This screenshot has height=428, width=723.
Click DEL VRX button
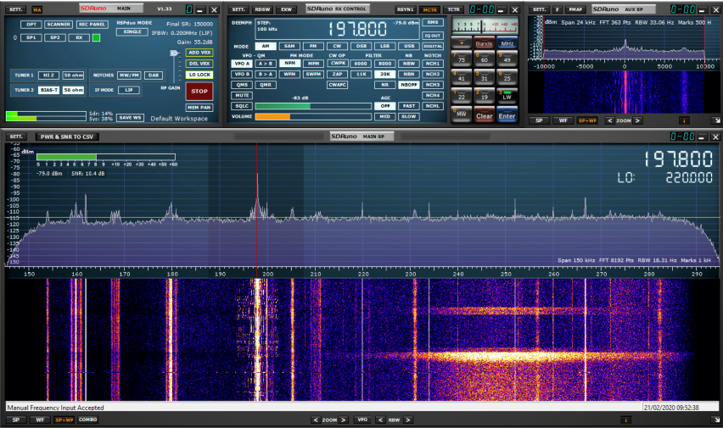coord(199,64)
